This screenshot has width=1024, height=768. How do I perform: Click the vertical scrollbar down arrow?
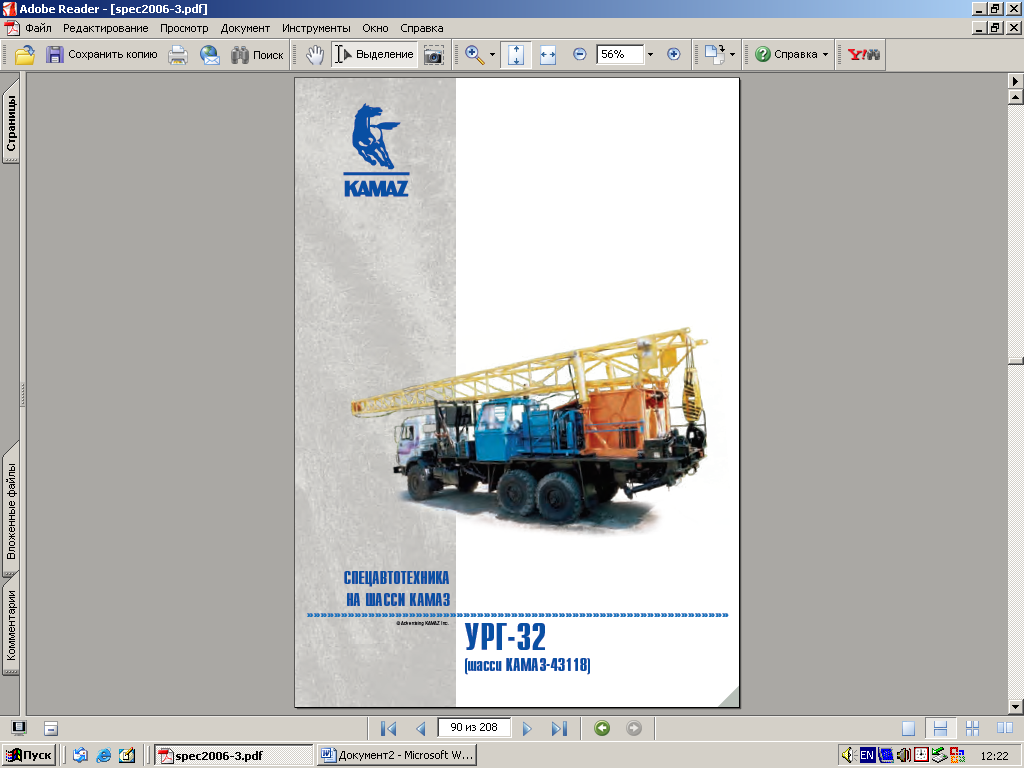click(1015, 707)
